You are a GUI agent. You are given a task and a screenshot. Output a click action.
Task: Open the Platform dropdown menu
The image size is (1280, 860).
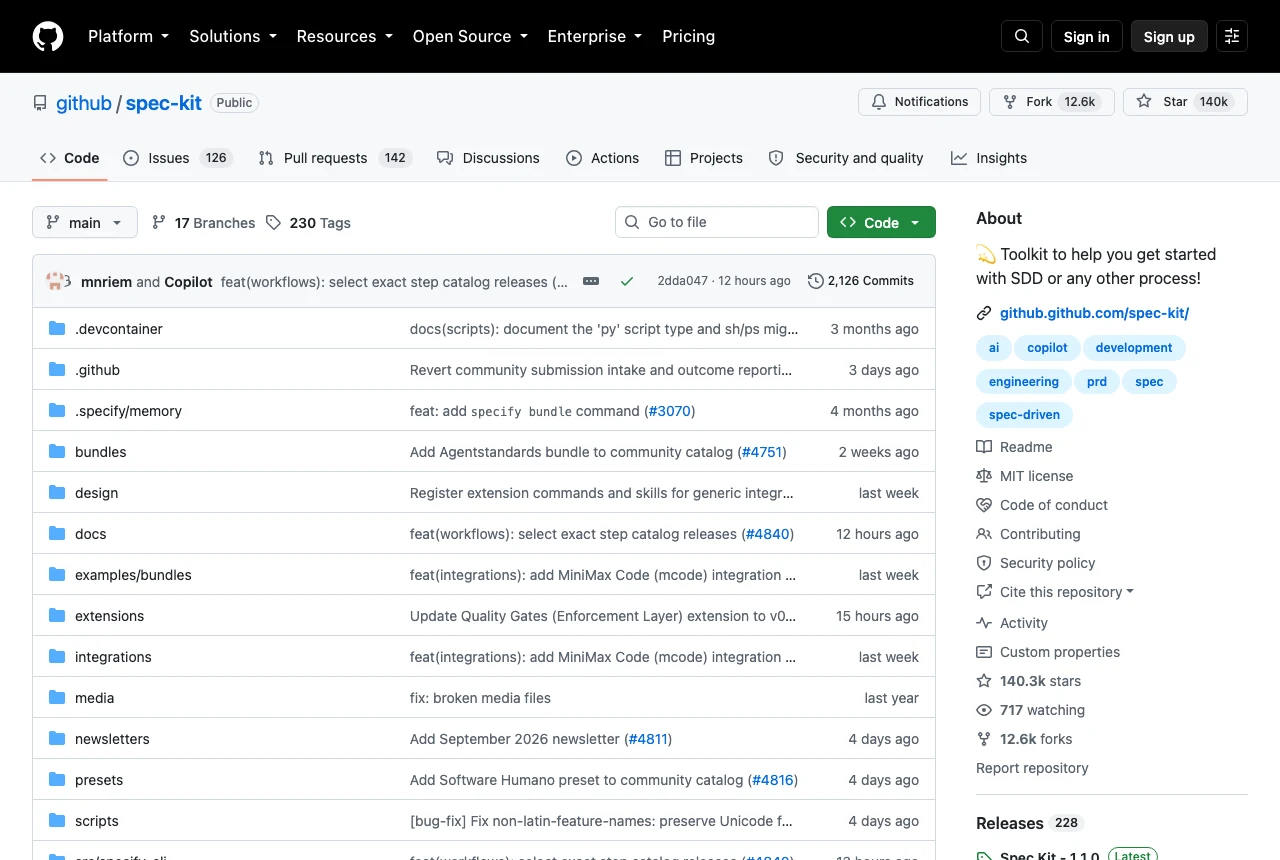[128, 36]
